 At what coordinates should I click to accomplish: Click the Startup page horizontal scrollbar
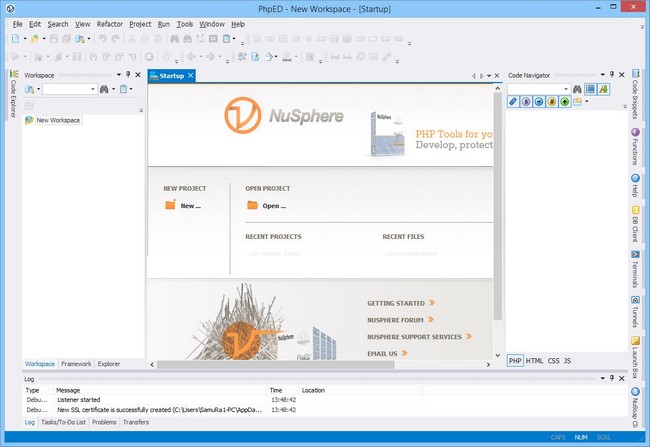click(276, 364)
